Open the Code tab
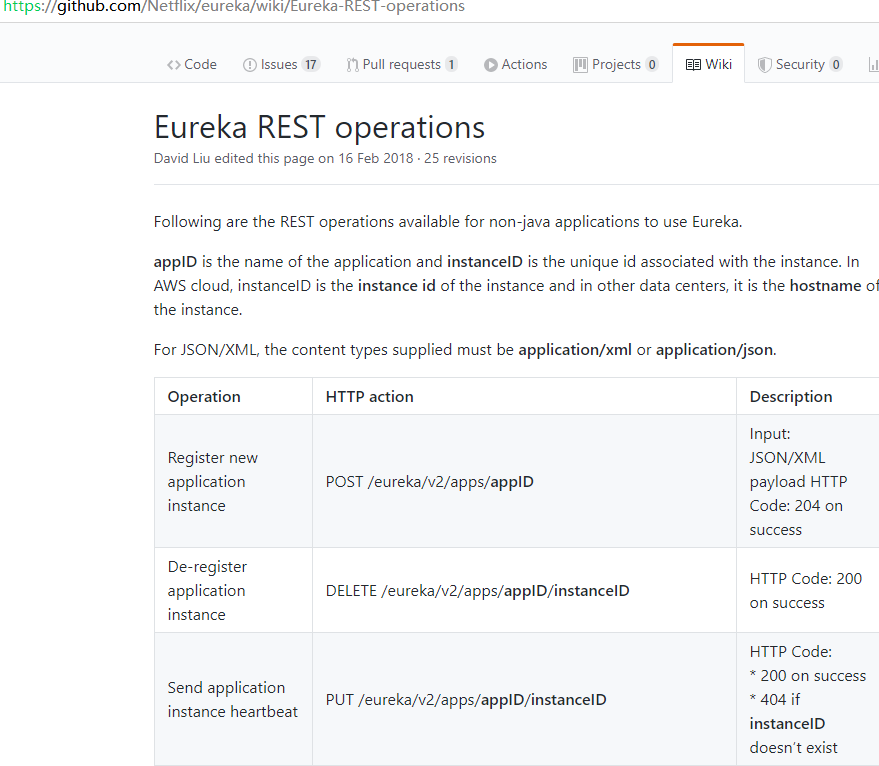Viewport: 879px width, 766px height. (x=192, y=64)
